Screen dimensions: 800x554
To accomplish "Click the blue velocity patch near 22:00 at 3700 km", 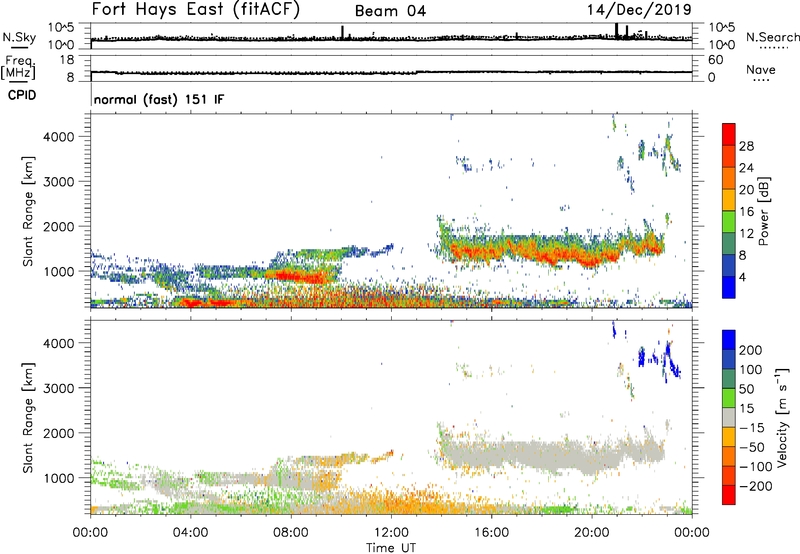I will tap(641, 356).
